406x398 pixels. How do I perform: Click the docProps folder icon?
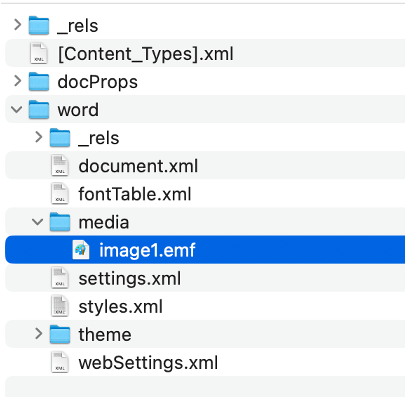39,82
